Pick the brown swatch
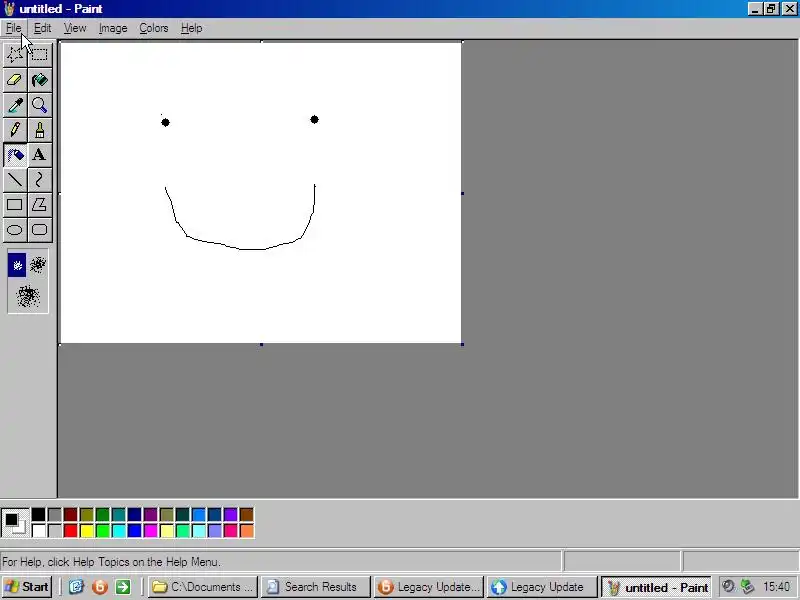This screenshot has height=600, width=800. coord(246,514)
